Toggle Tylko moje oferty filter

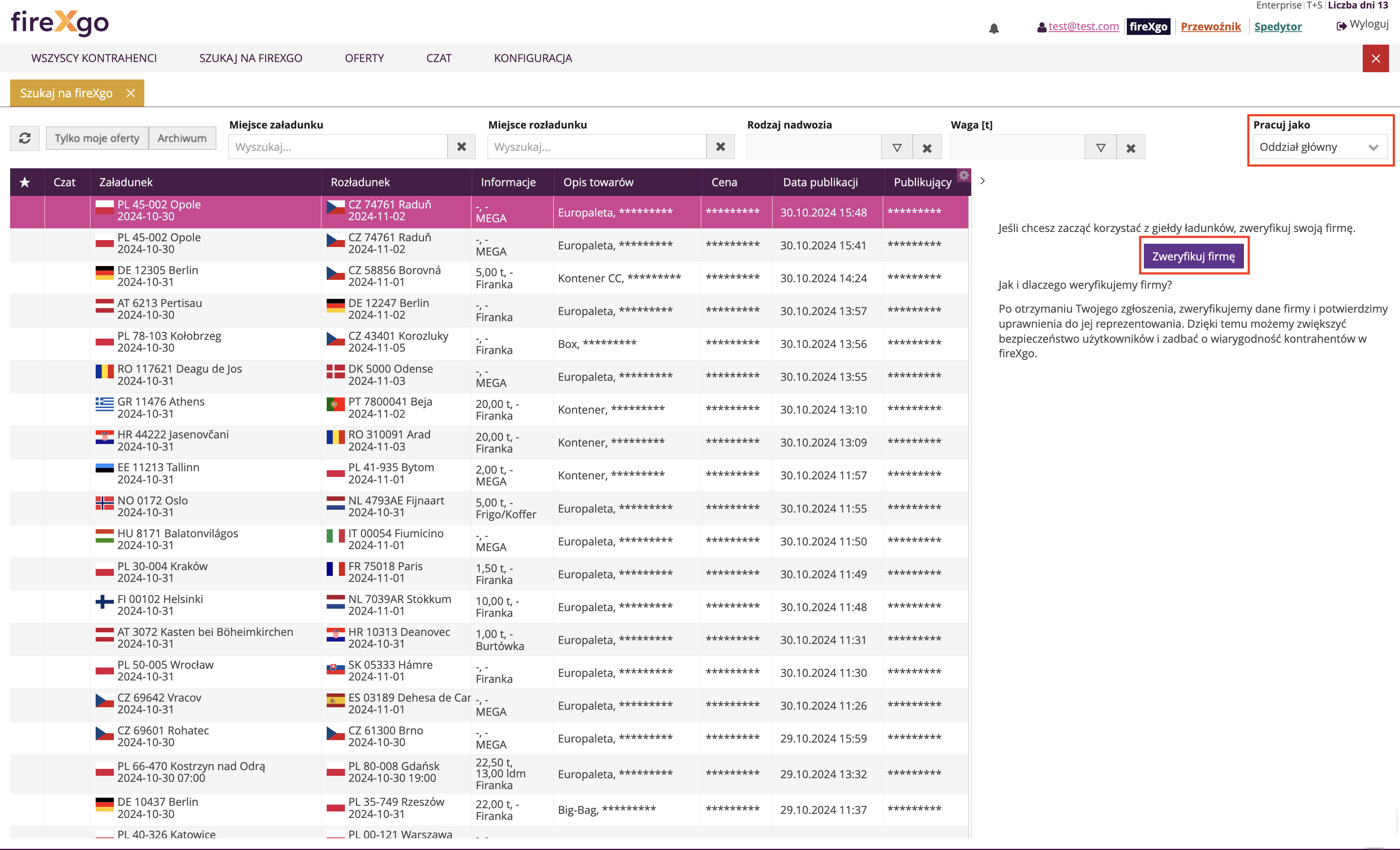96,138
